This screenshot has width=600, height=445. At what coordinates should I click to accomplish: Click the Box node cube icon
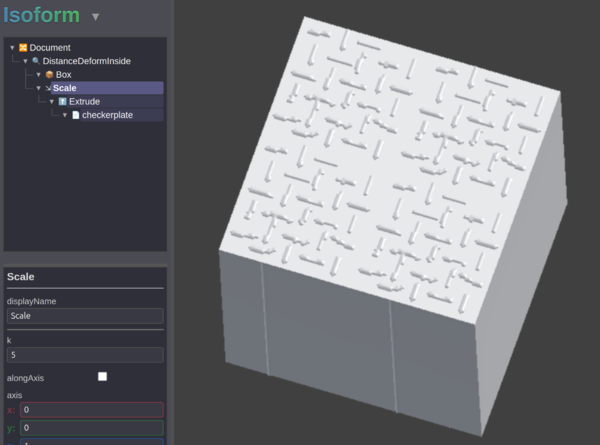pyautogui.click(x=49, y=75)
